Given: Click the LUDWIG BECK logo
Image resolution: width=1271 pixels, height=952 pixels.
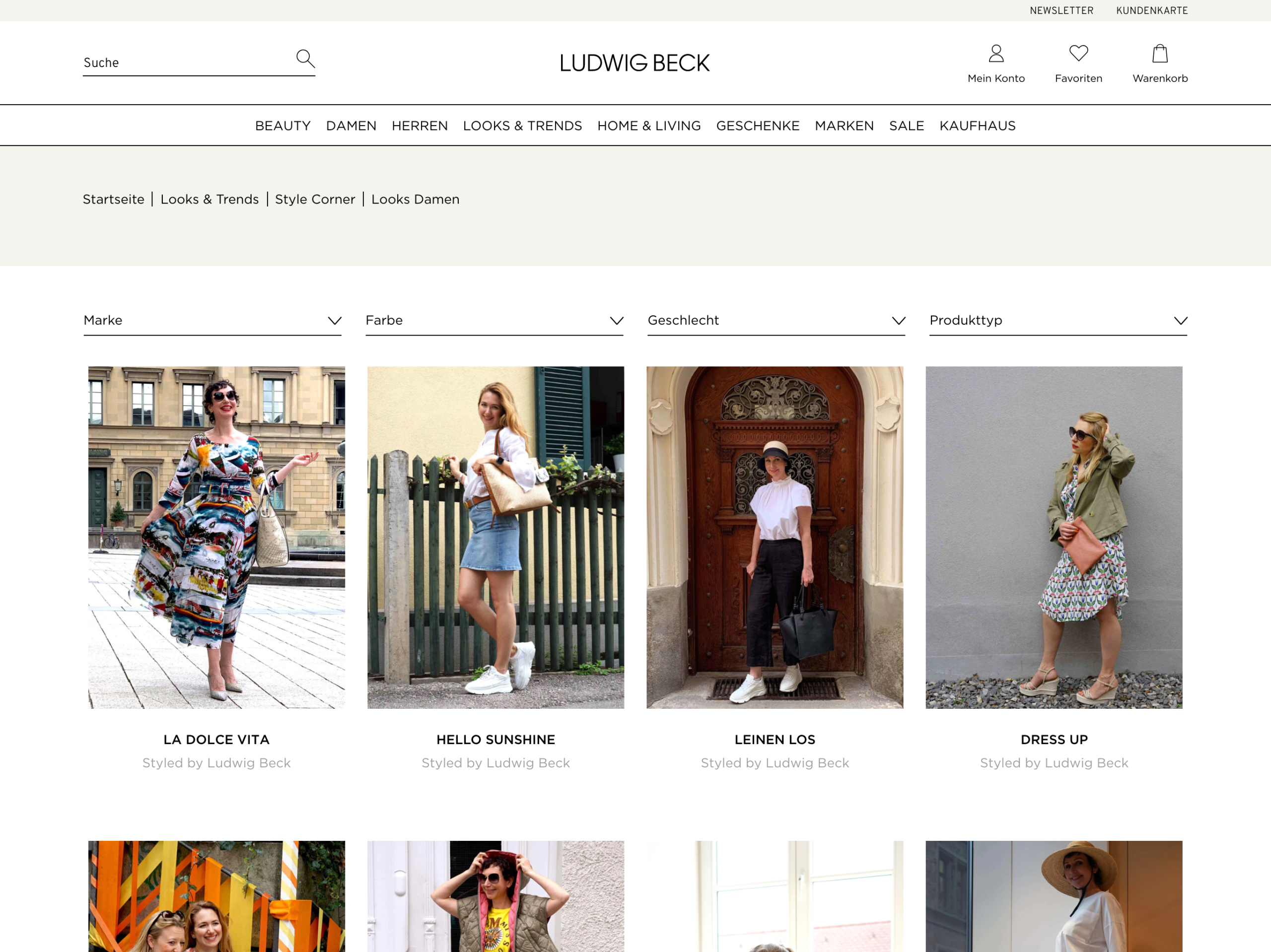Looking at the screenshot, I should click(635, 62).
